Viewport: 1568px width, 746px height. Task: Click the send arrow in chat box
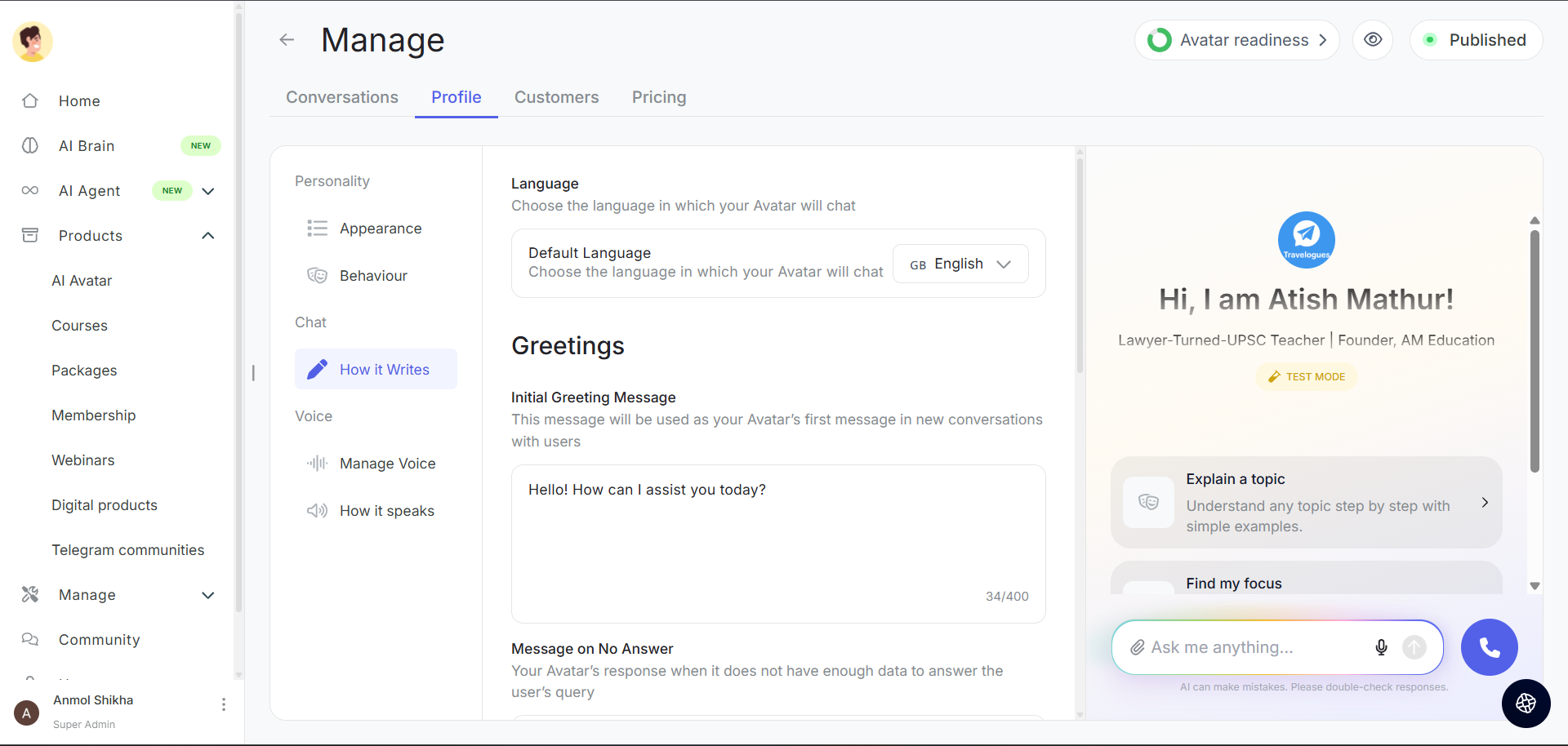click(x=1414, y=647)
